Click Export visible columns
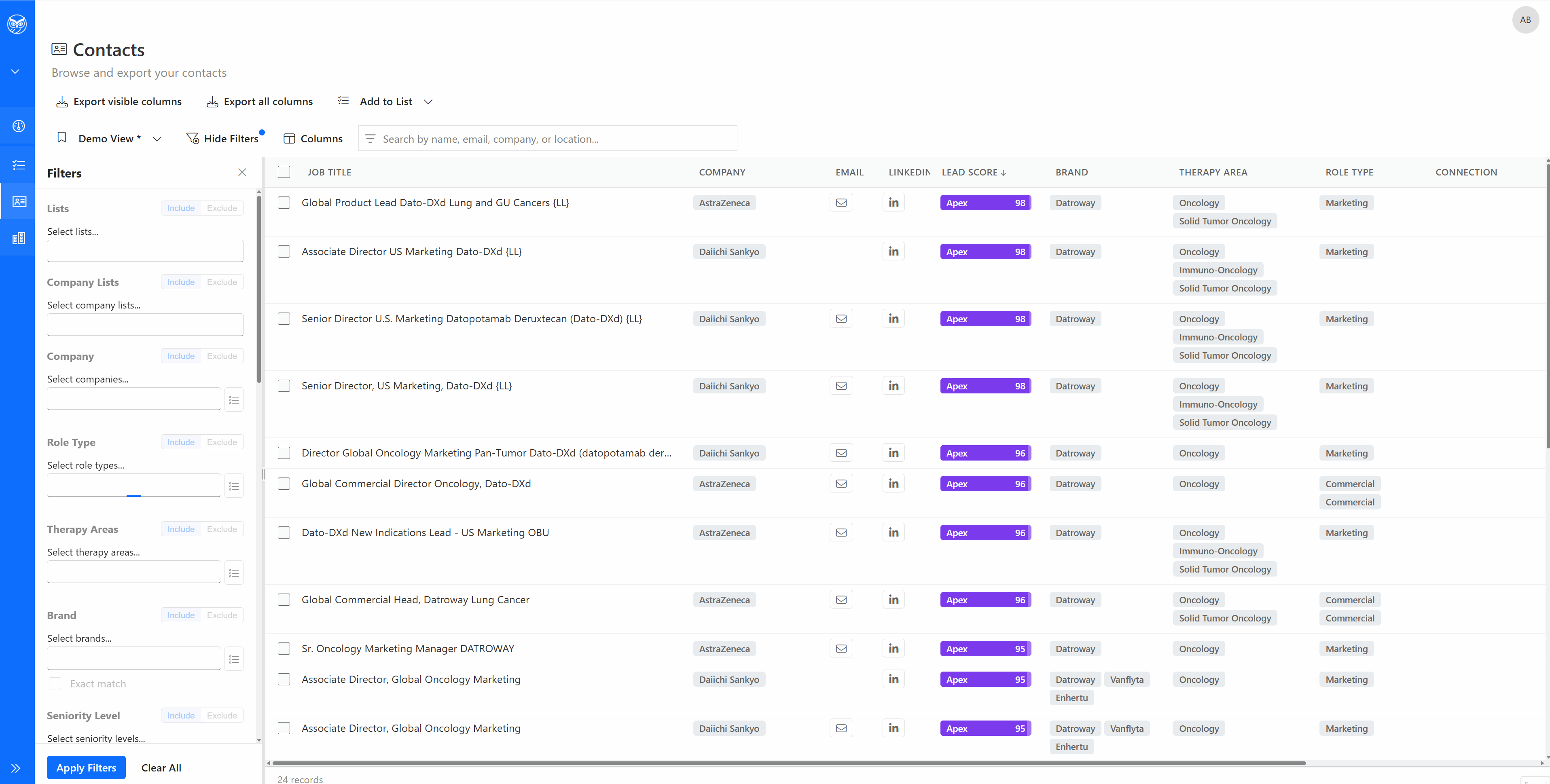This screenshot has height=784, width=1550. 119,101
